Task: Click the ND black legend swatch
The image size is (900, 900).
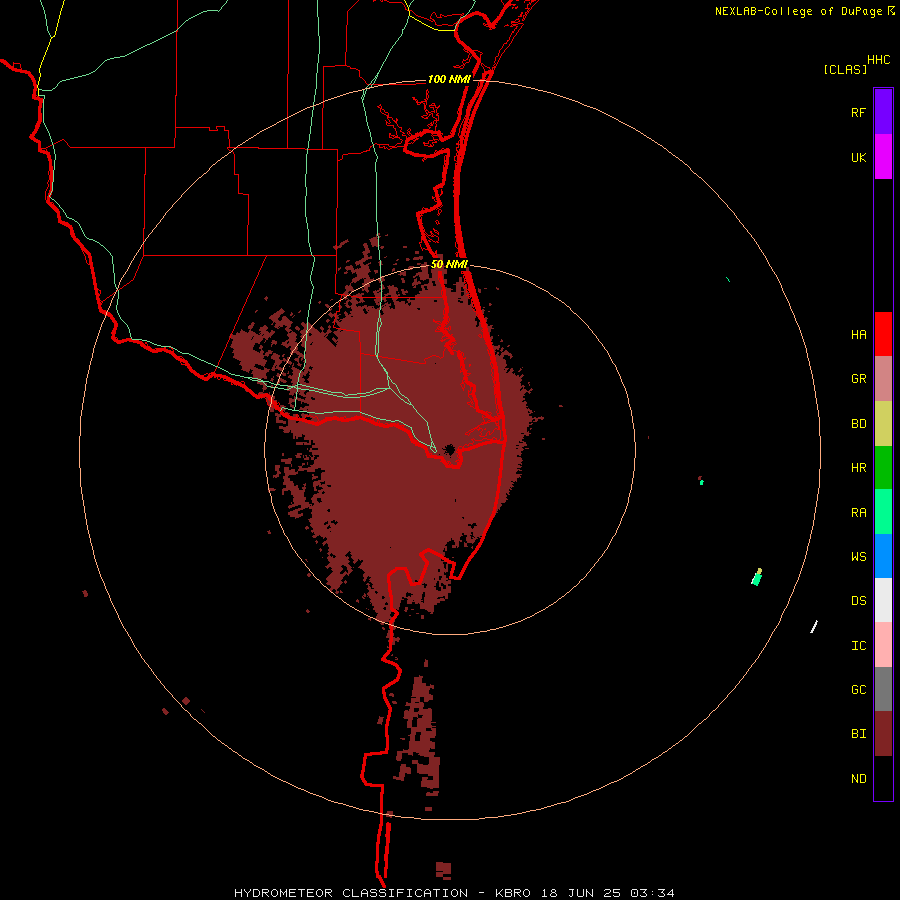Action: click(883, 778)
